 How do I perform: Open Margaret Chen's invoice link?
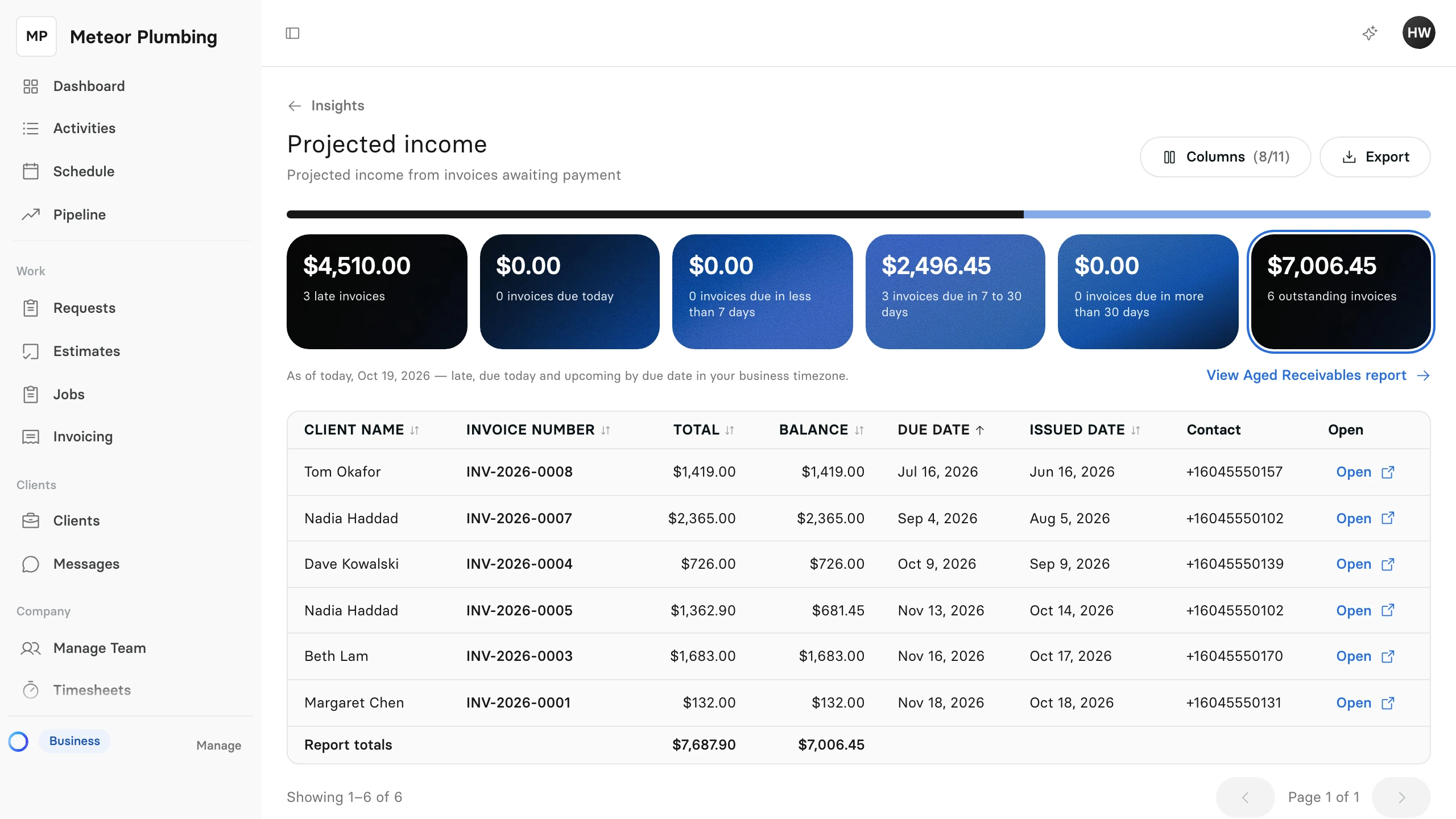1365,703
